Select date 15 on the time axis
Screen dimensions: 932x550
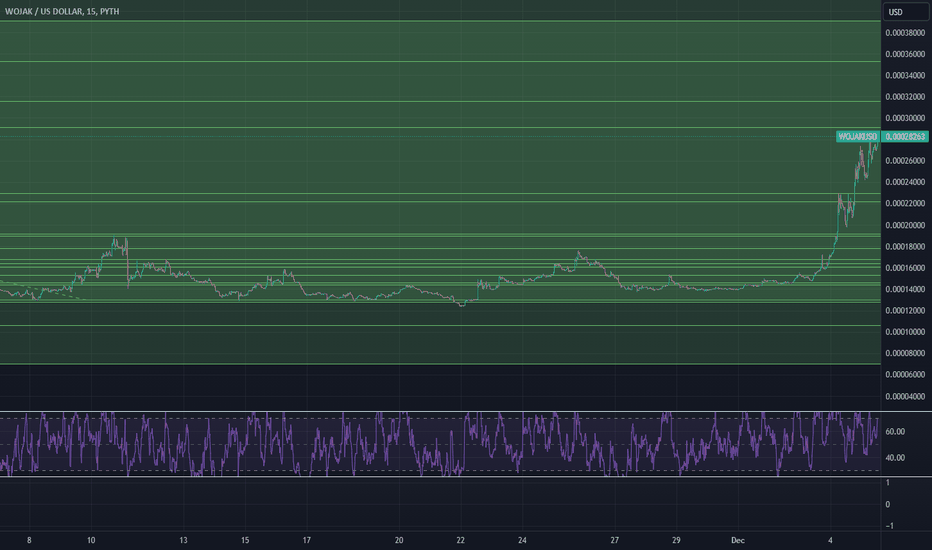(x=245, y=540)
